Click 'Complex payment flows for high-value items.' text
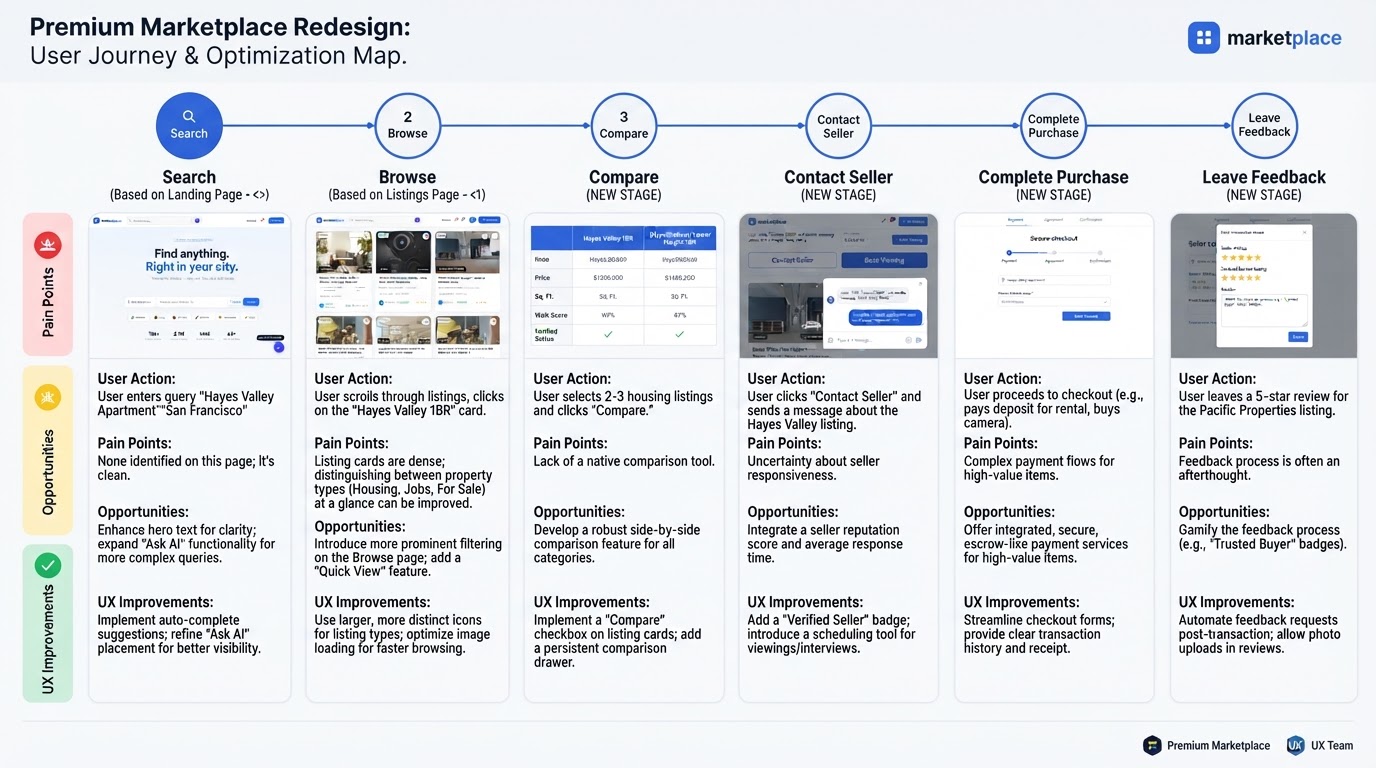This screenshot has width=1376, height=768. click(1039, 468)
